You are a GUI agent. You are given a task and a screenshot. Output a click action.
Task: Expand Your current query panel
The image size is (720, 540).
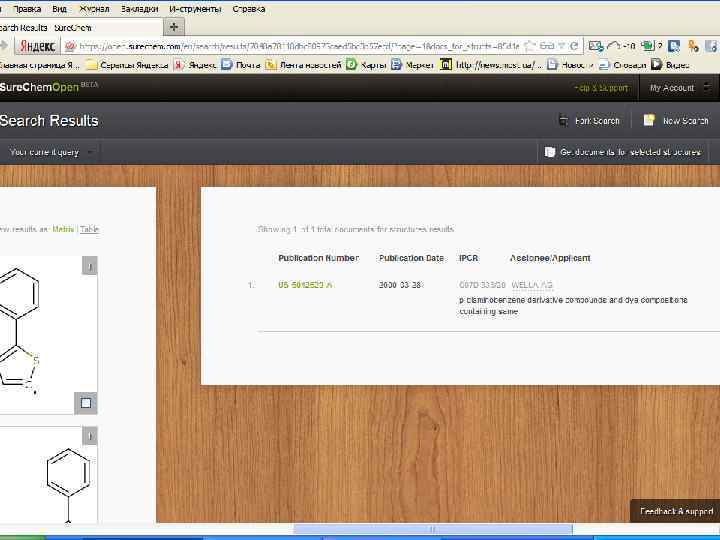tap(51, 152)
